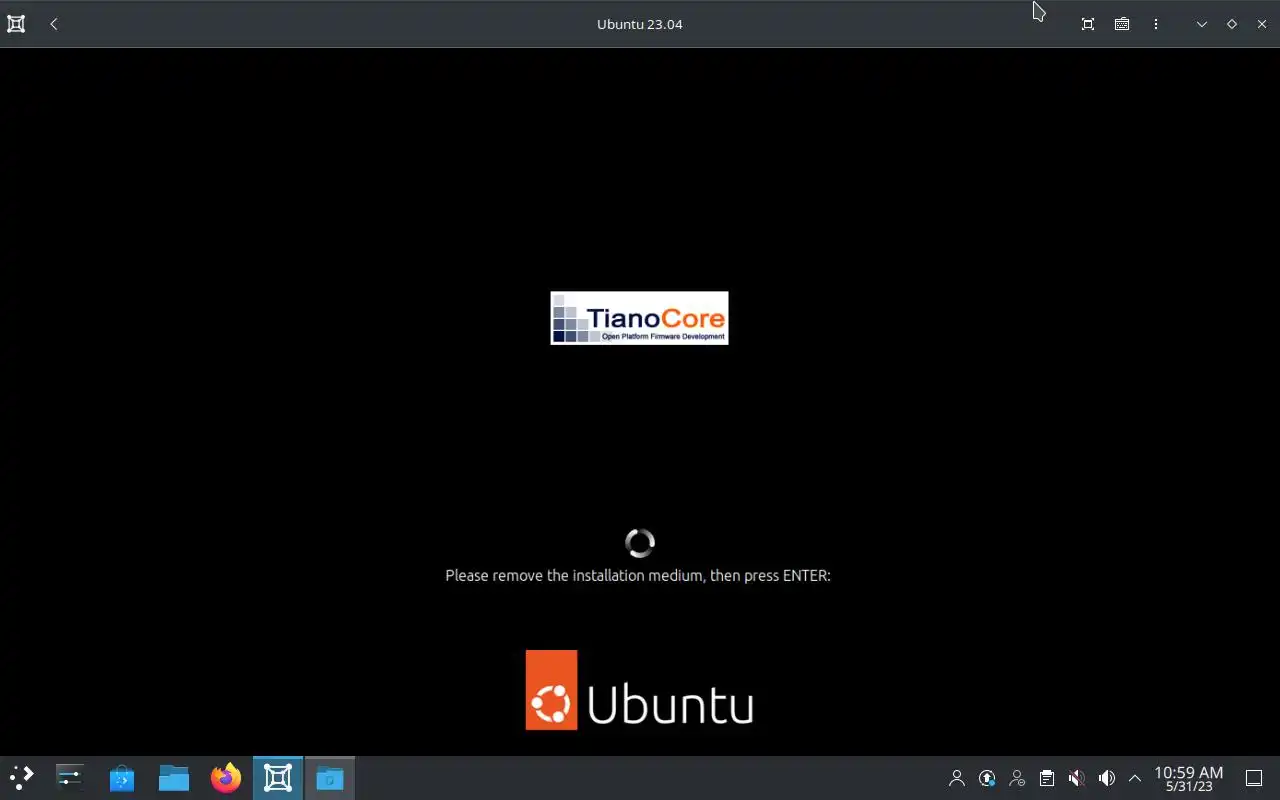The image size is (1280, 800).
Task: Minimize the Ubuntu 23.04 window
Action: 1202,24
